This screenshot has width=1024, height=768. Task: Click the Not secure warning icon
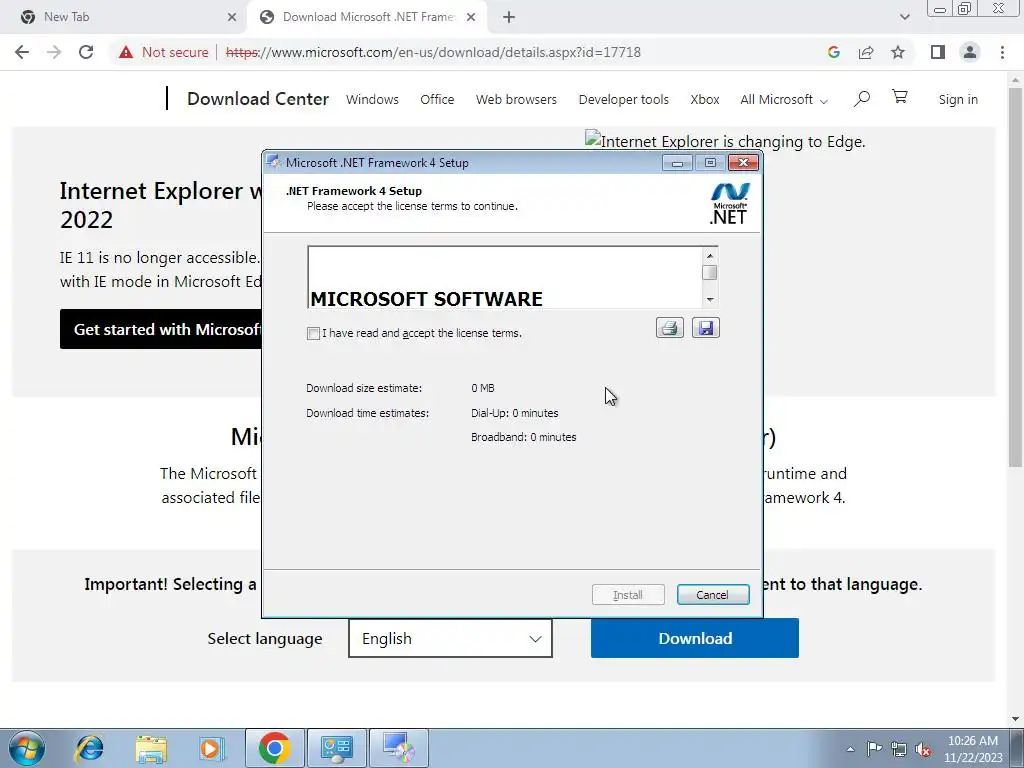point(126,52)
